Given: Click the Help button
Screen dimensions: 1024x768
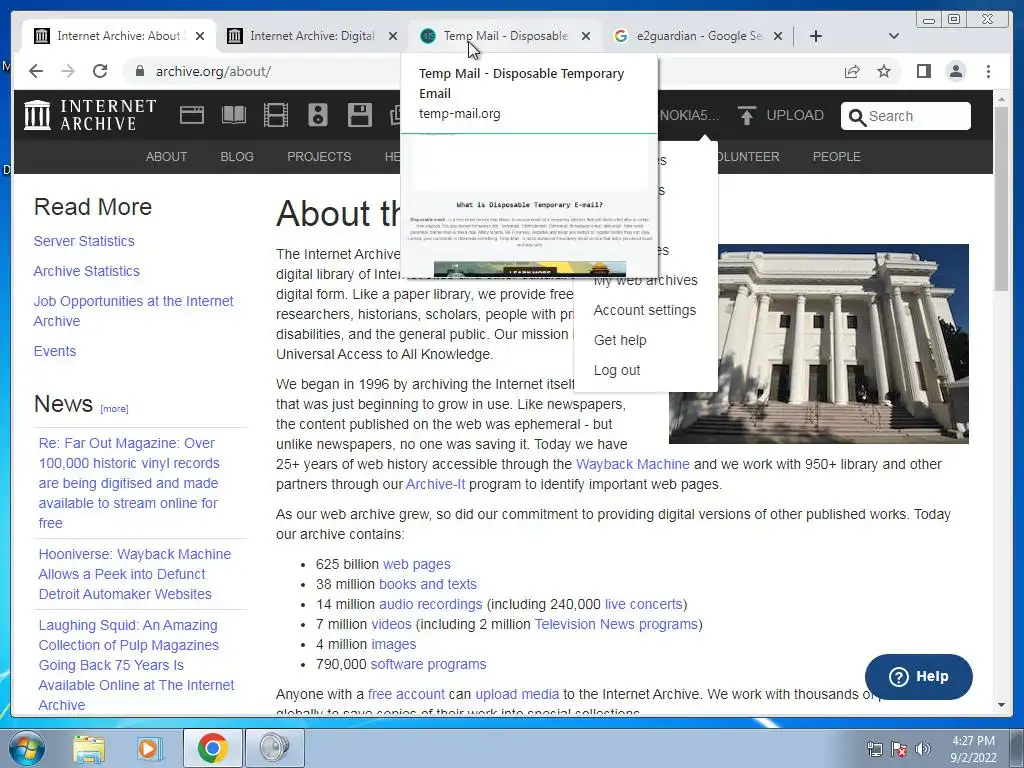Looking at the screenshot, I should point(918,677).
